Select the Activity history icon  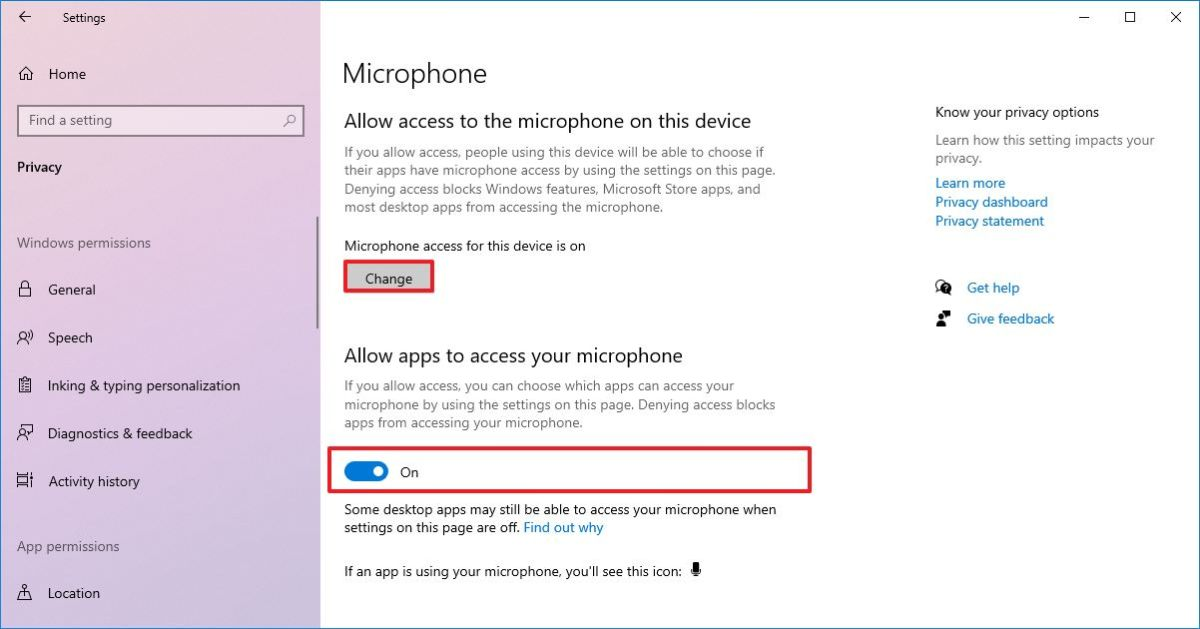coord(26,481)
